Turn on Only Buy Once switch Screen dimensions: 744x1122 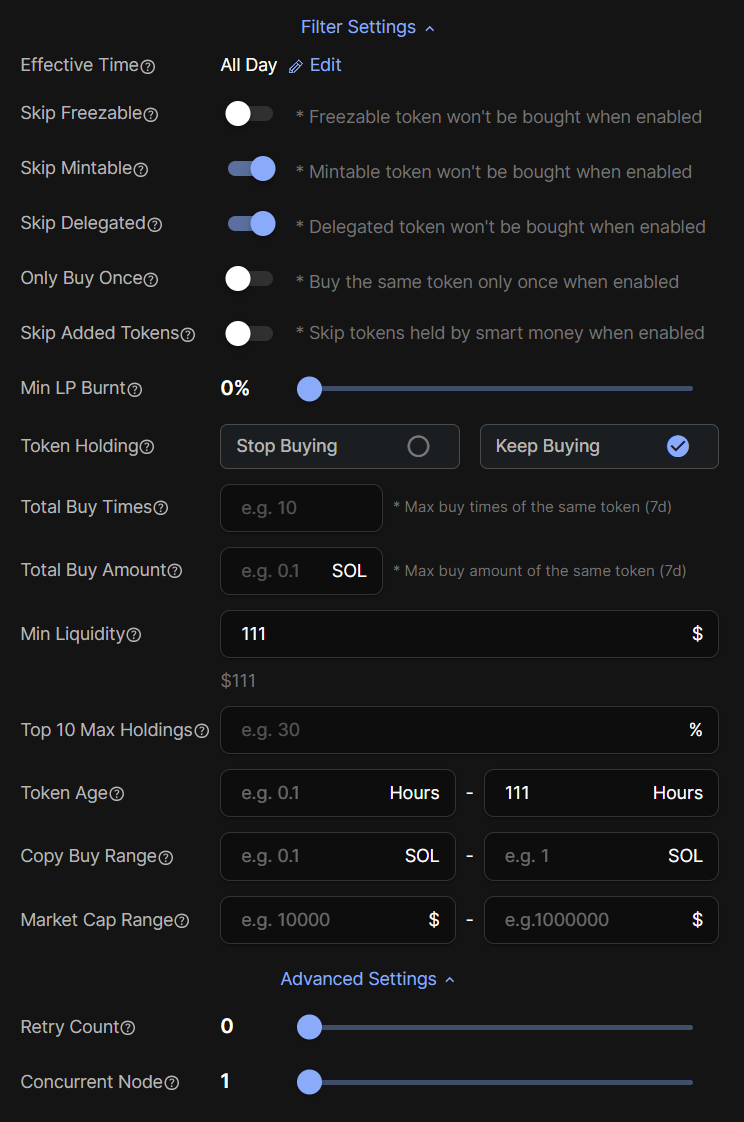[250, 279]
